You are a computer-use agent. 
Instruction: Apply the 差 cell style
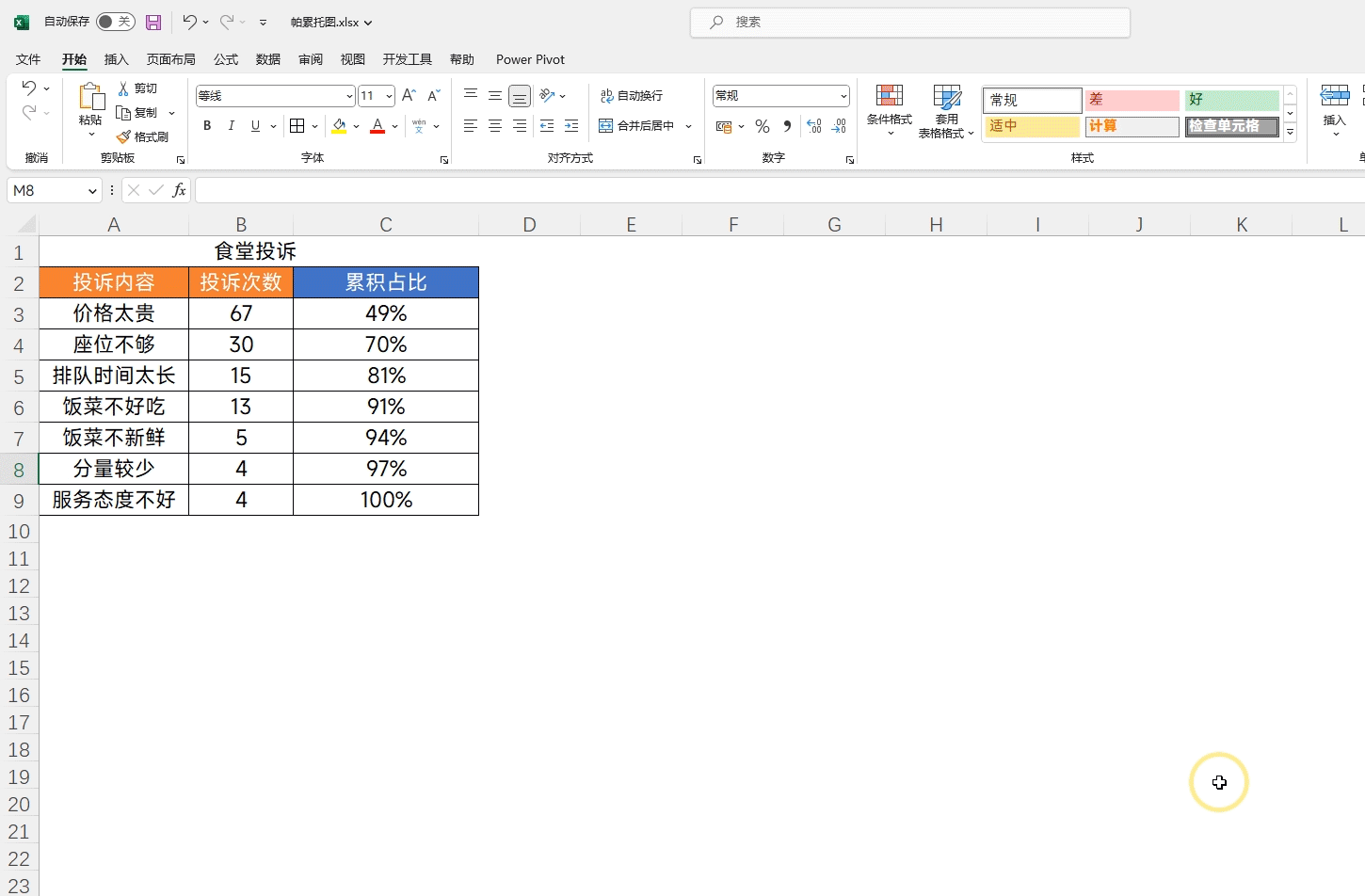pyautogui.click(x=1132, y=100)
